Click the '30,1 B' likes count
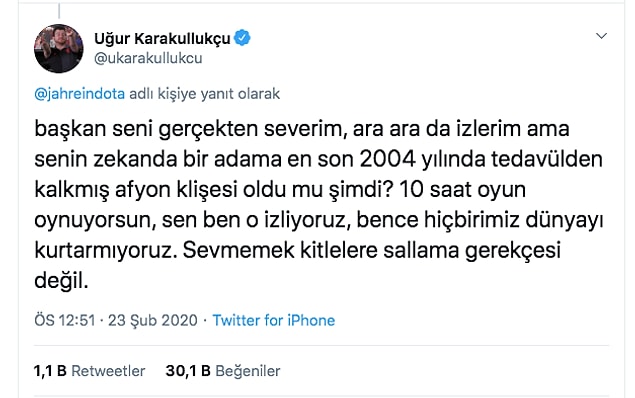This screenshot has width=635, height=398. [188, 371]
